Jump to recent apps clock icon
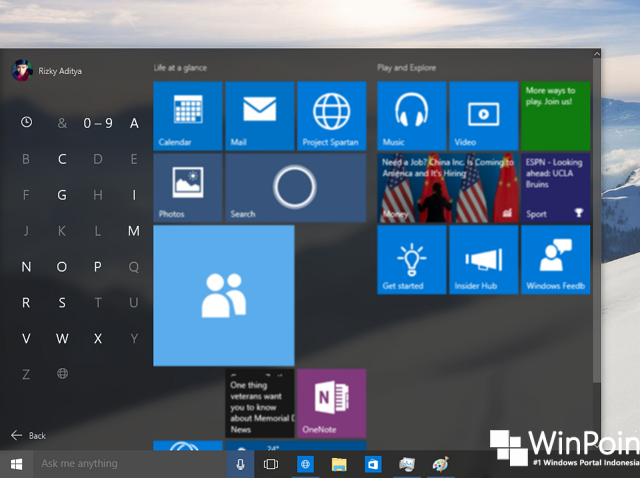Image resolution: width=640 pixels, height=478 pixels. click(x=26, y=122)
